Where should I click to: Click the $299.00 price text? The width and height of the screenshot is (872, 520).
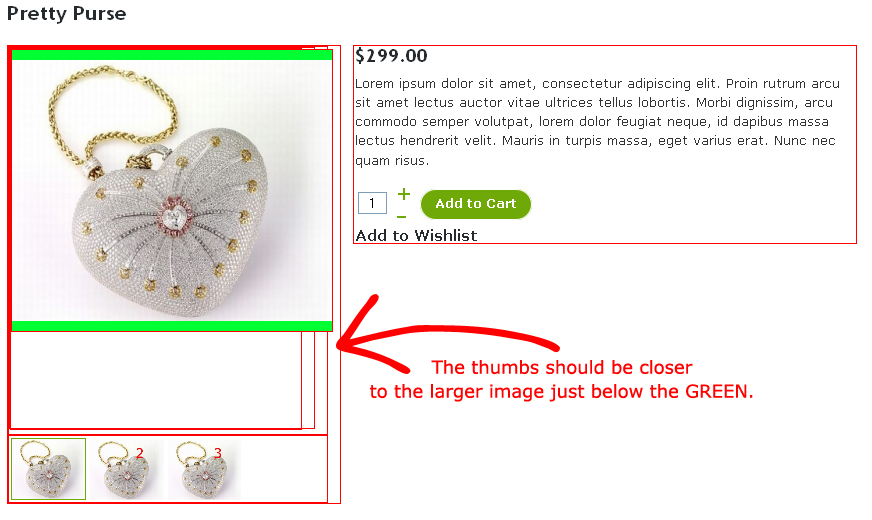click(x=391, y=56)
